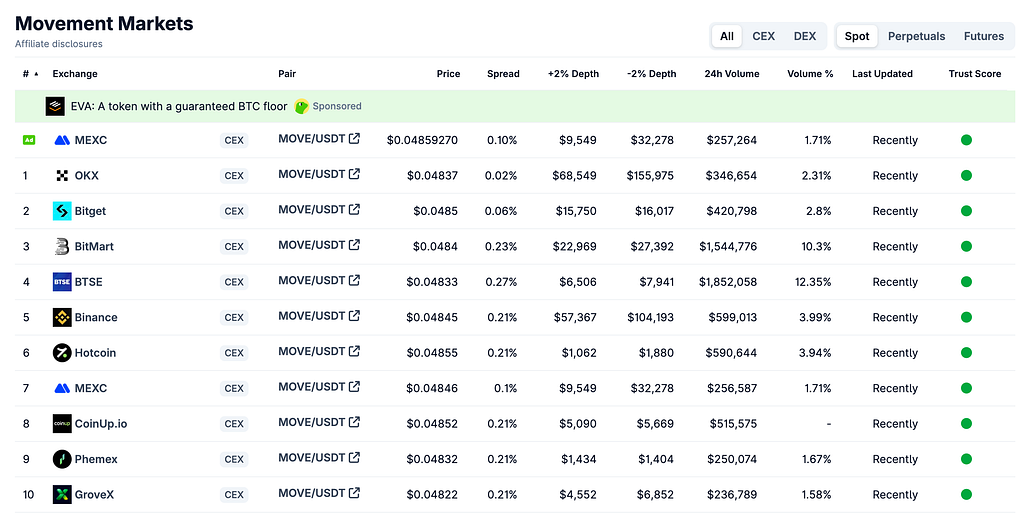Screen dimensions: 1024x526
Task: Select the DEX market filter
Action: pyautogui.click(x=805, y=37)
